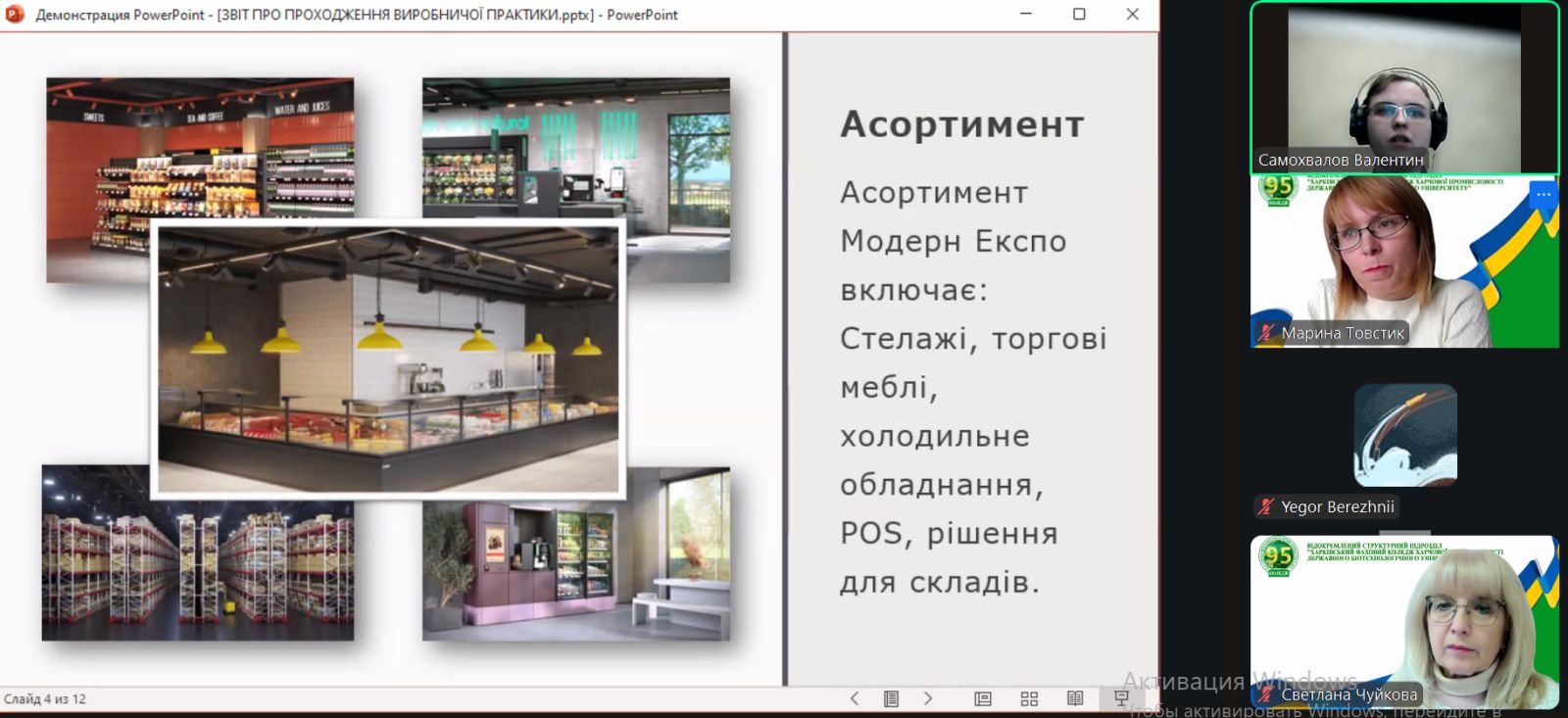Maximize the PowerPoint presentation window
The width and height of the screenshot is (1568, 718).
point(1079,15)
